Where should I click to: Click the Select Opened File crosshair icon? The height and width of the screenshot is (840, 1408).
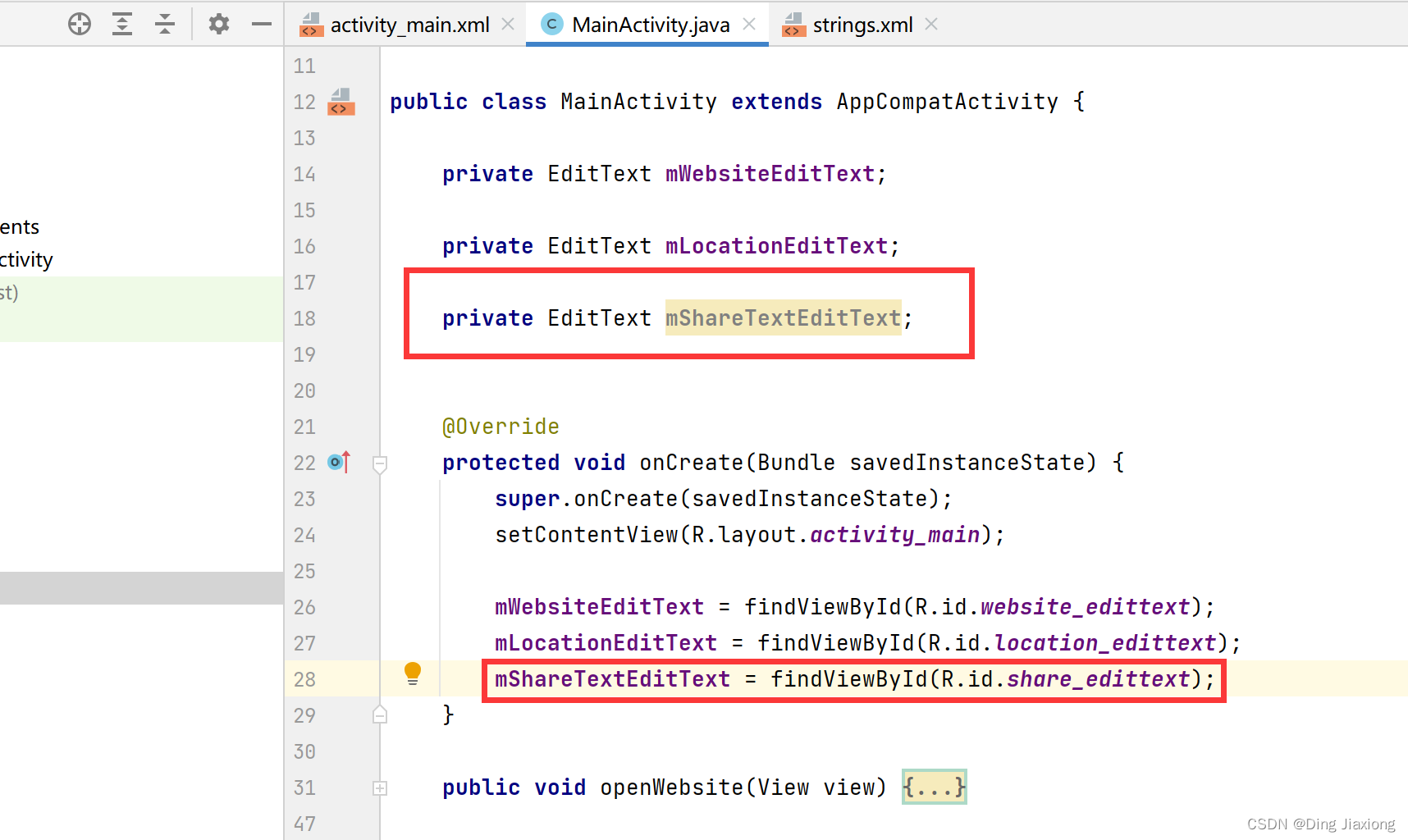(x=80, y=24)
